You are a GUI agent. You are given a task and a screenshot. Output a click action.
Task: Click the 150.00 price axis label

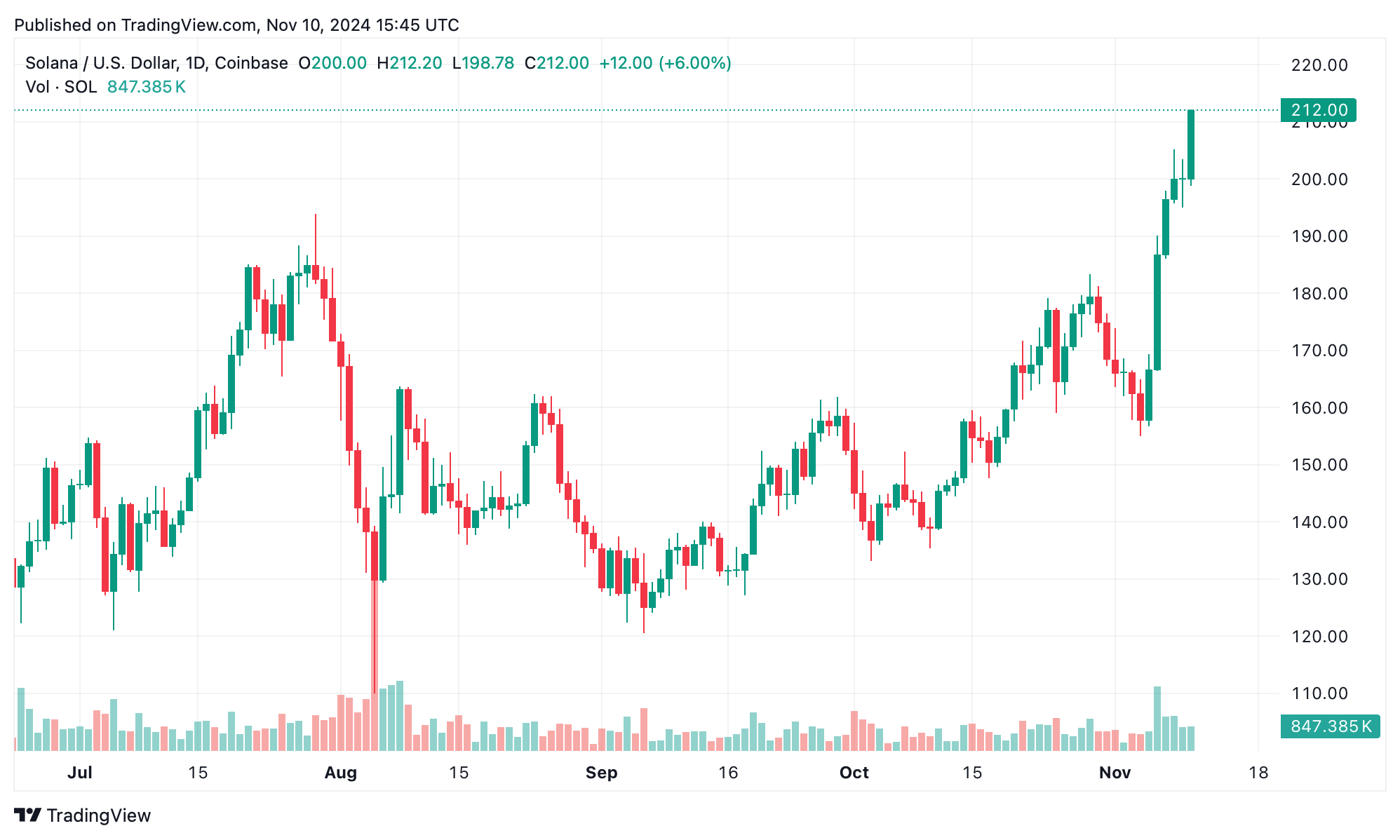pyautogui.click(x=1319, y=465)
